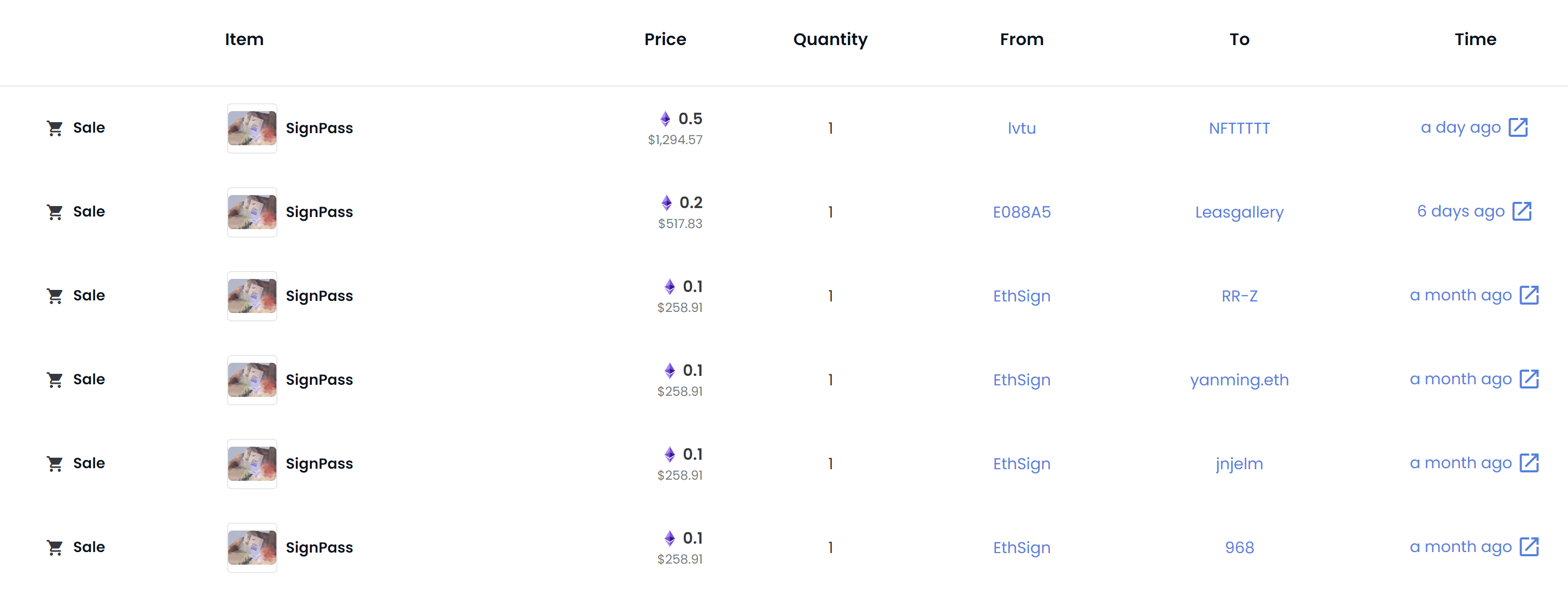Open the jnjelm buyer profile
1568x594 pixels.
point(1239,465)
